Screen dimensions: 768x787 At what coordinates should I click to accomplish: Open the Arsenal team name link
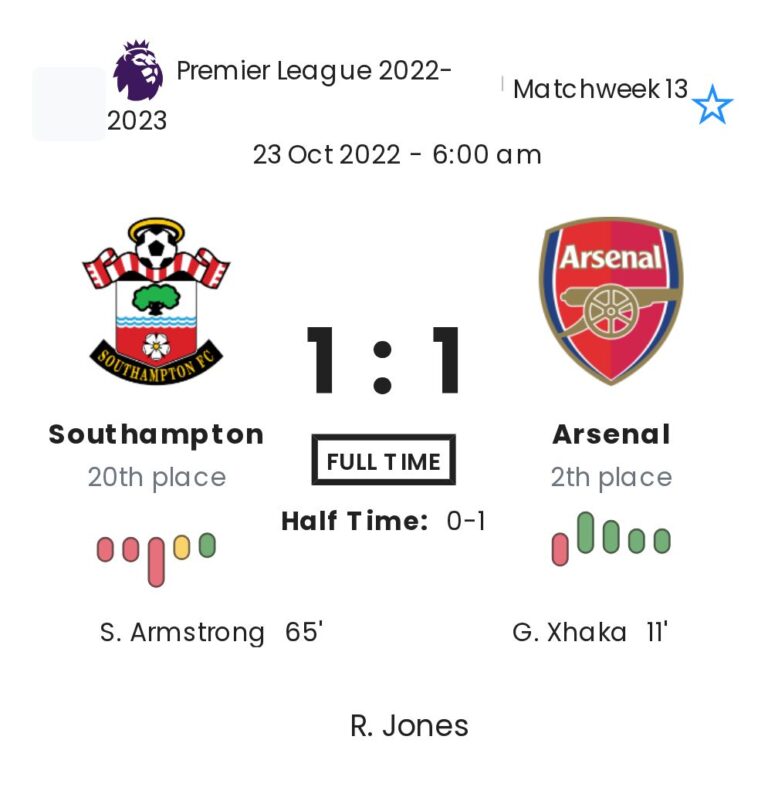611,434
